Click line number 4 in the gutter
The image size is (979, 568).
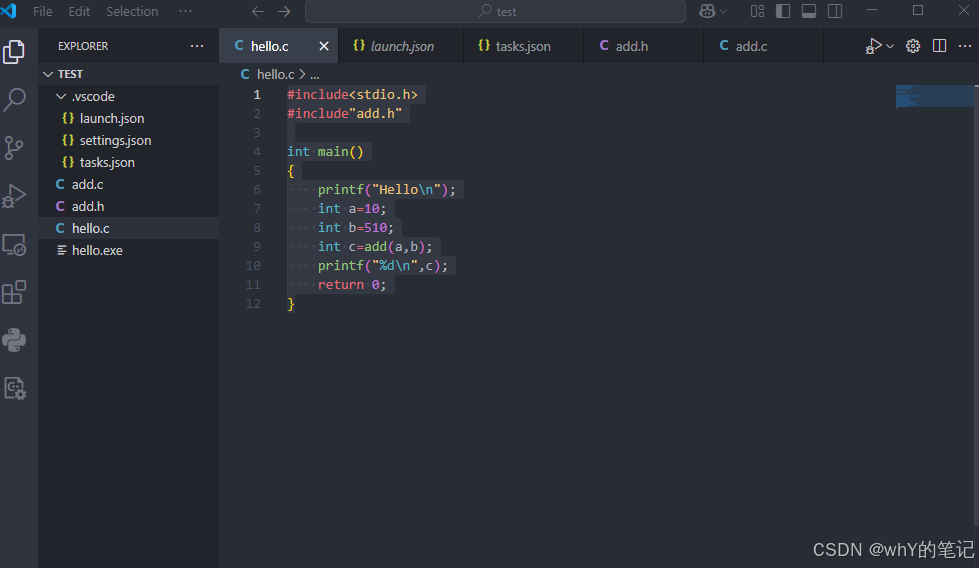pyautogui.click(x=257, y=152)
